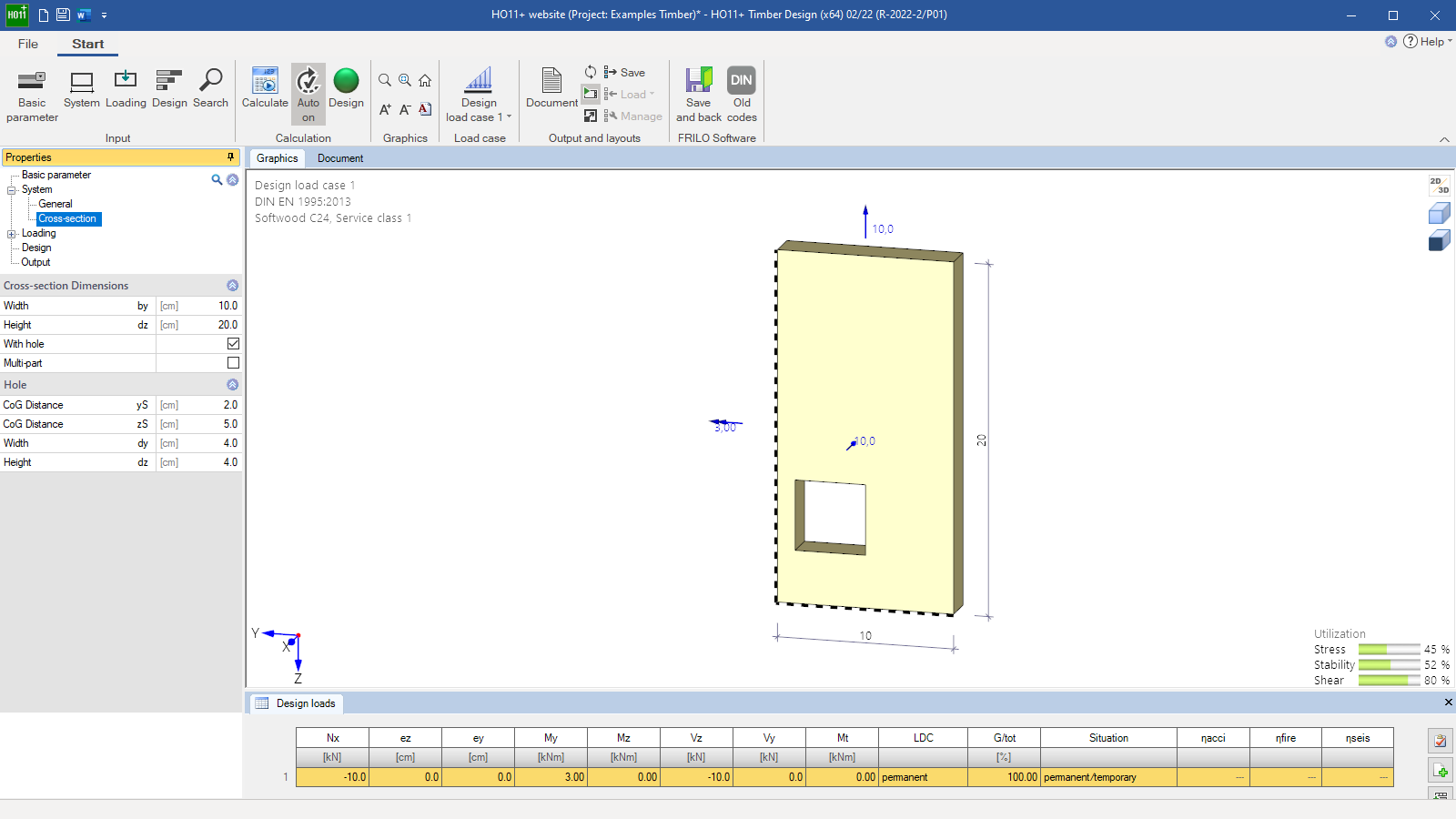Collapse the System tree node
This screenshot has height=819, width=1456.
[x=12, y=190]
